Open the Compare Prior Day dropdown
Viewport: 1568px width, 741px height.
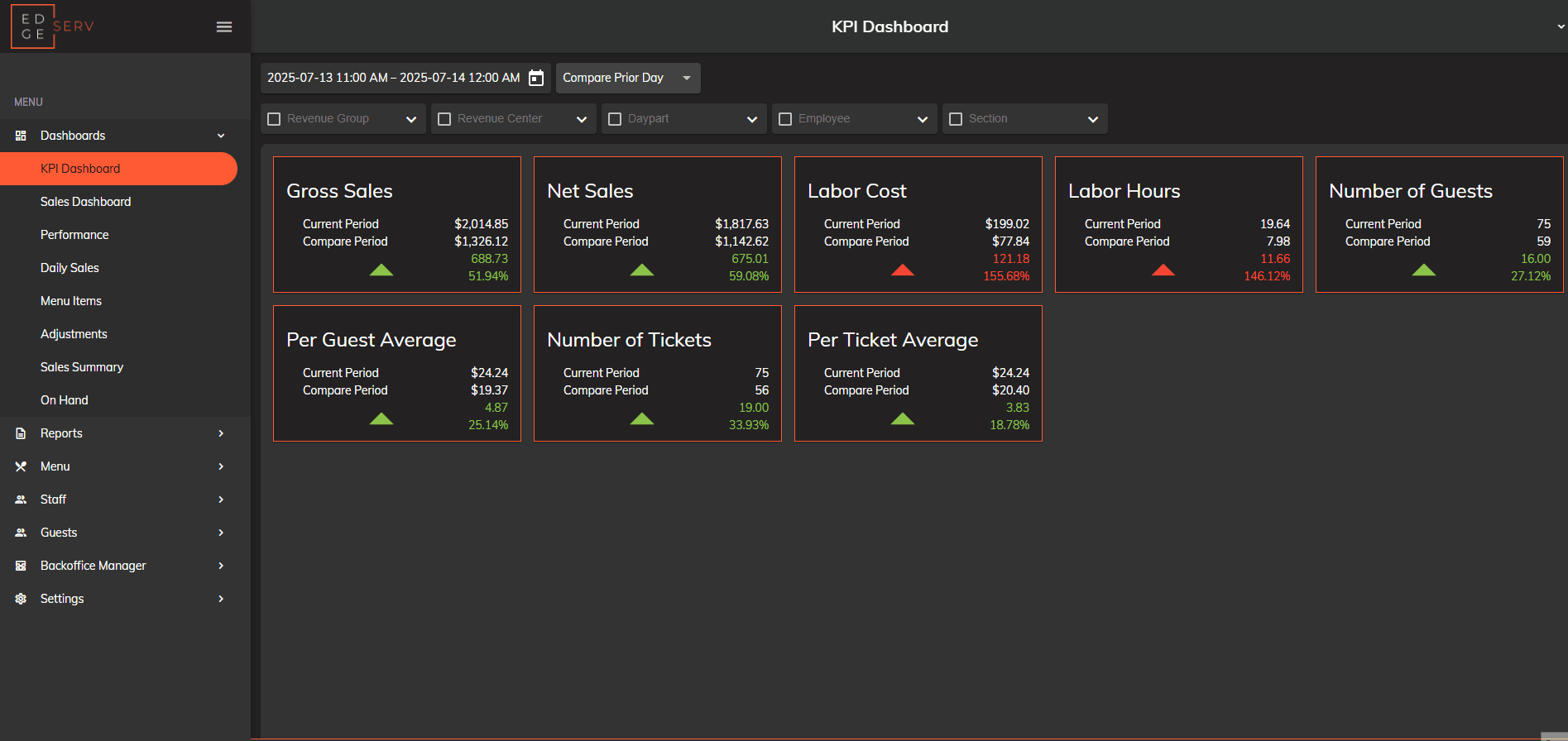[627, 78]
